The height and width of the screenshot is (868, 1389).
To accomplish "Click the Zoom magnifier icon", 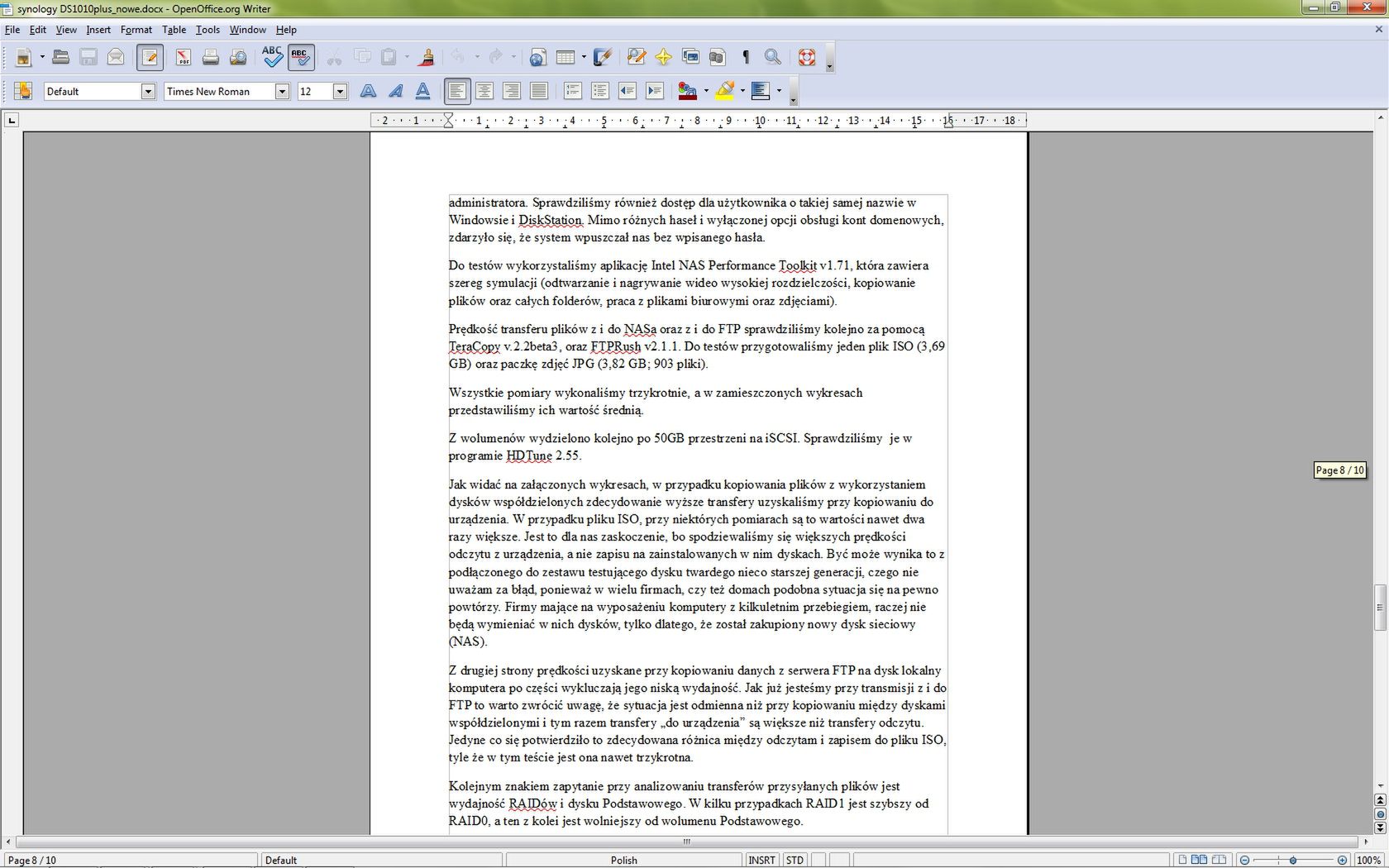I will [x=772, y=57].
